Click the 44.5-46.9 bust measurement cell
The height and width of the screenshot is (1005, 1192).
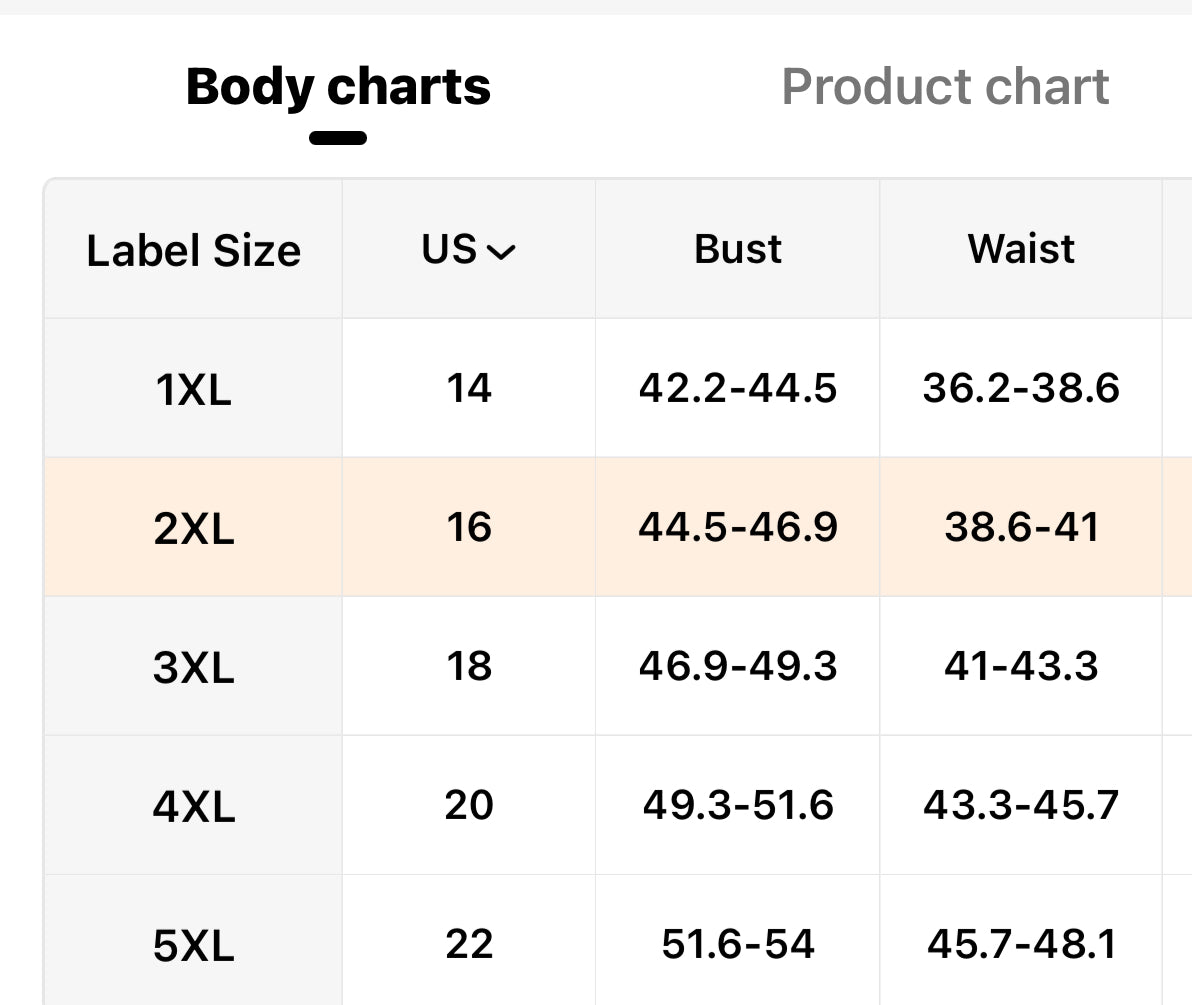click(x=738, y=527)
